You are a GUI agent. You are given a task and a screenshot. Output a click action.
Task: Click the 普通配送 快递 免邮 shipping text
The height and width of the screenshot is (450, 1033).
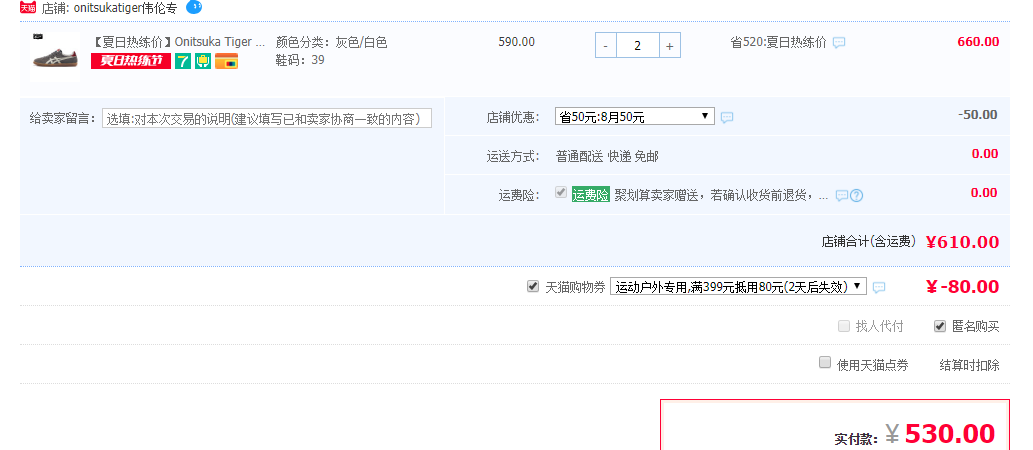click(607, 157)
